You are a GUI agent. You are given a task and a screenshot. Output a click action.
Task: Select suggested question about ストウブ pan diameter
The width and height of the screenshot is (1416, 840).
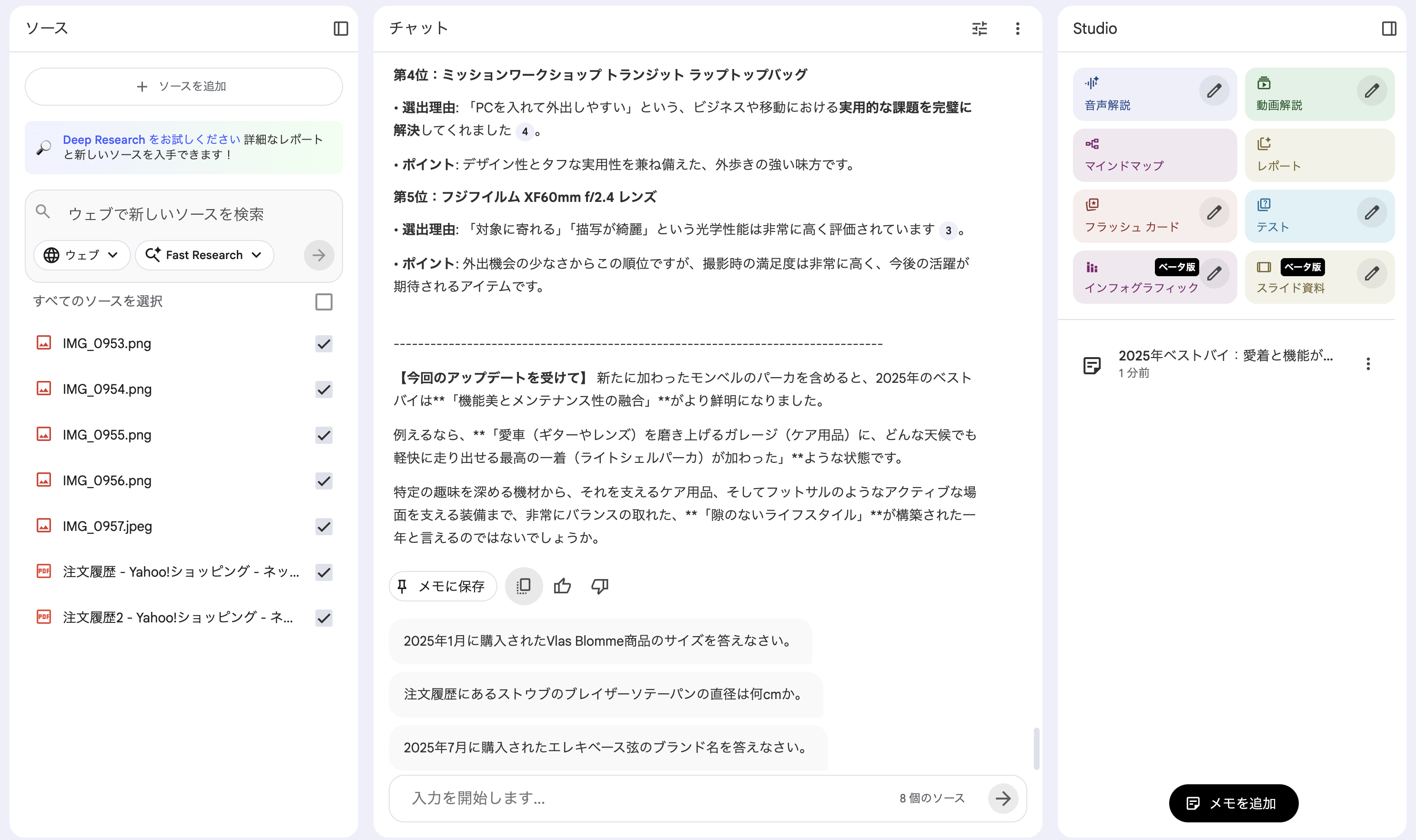tap(605, 694)
